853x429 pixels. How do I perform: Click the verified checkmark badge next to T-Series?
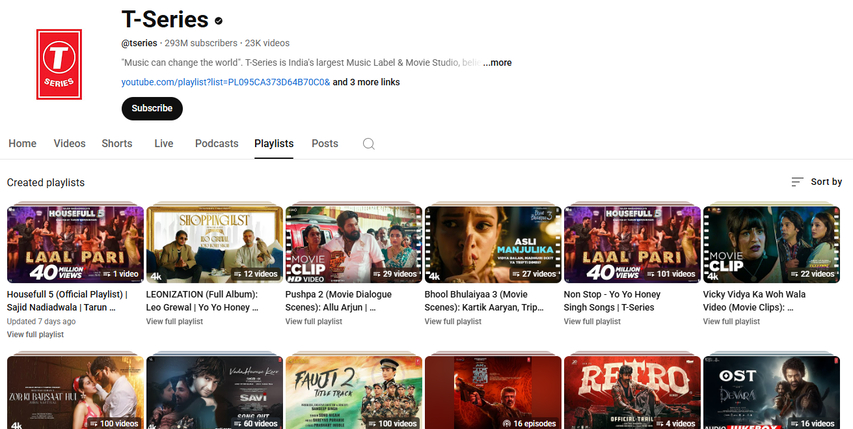[x=219, y=21]
